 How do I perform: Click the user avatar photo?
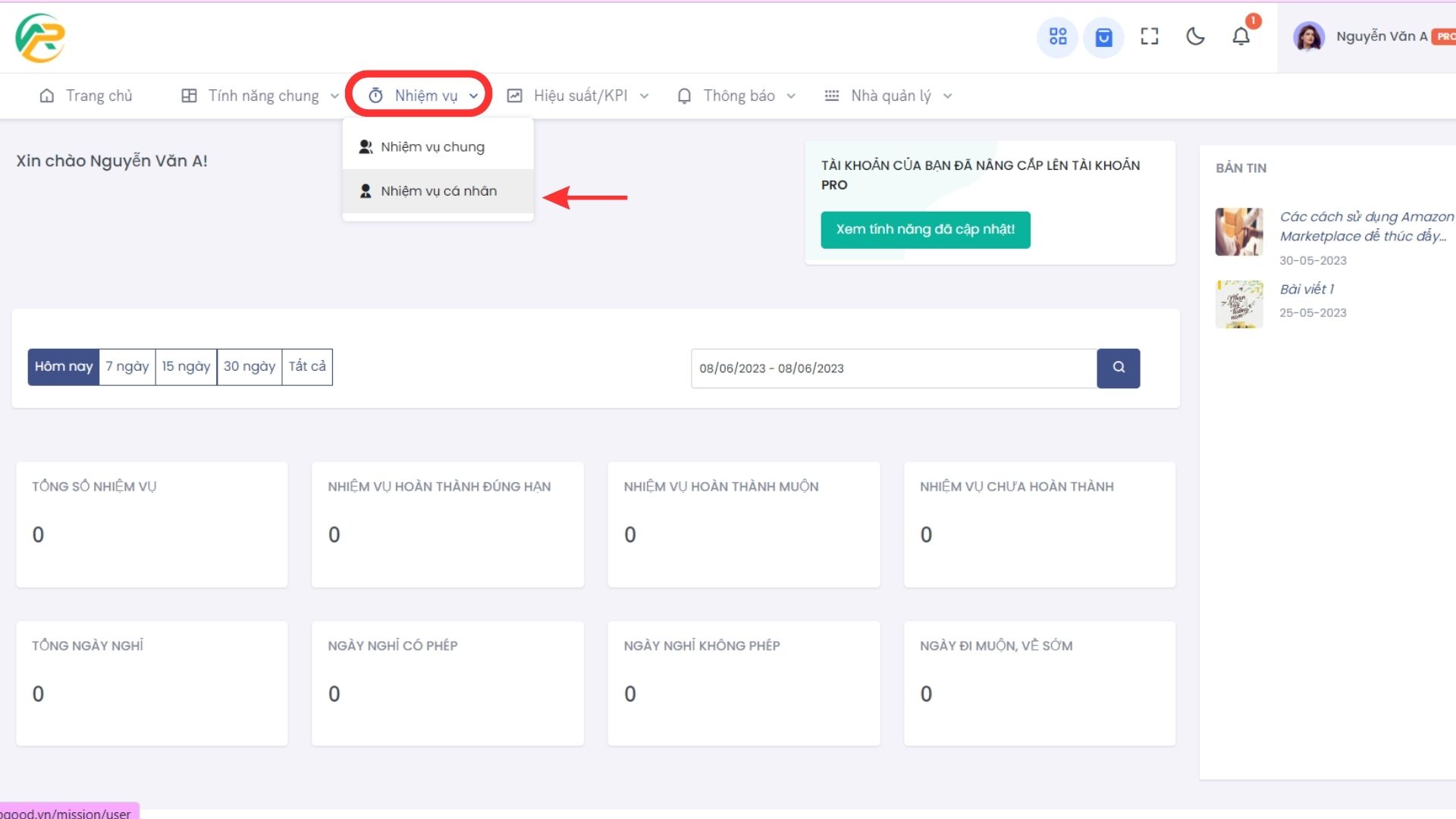pos(1309,36)
